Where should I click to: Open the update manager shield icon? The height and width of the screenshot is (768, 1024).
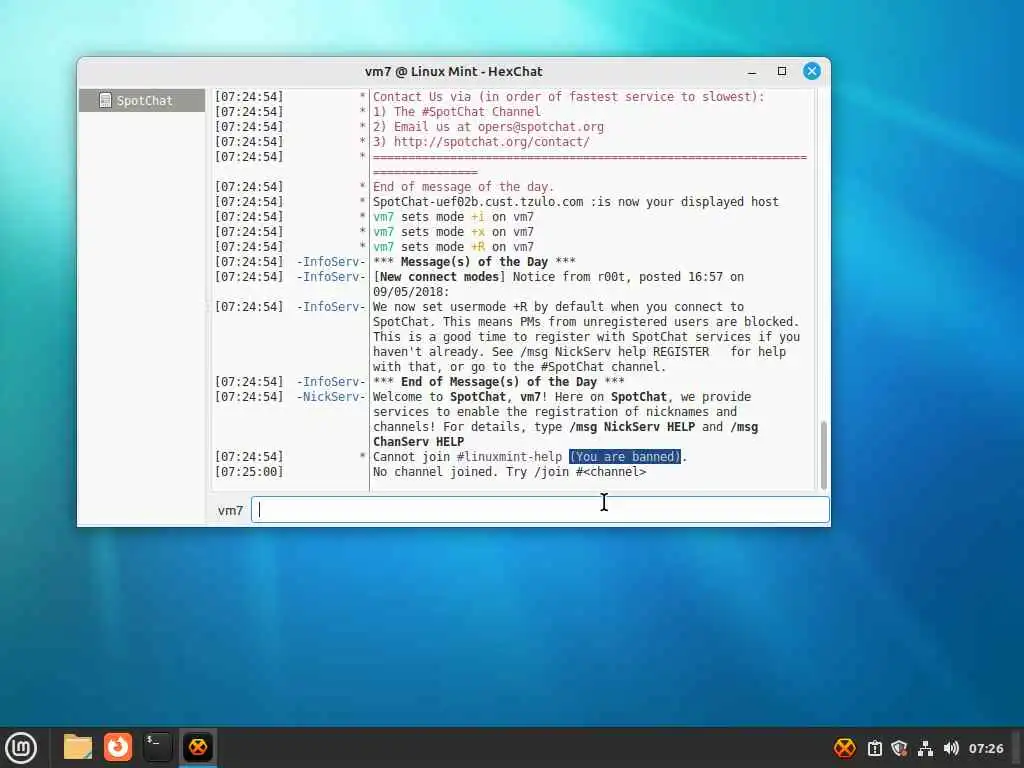coord(899,748)
